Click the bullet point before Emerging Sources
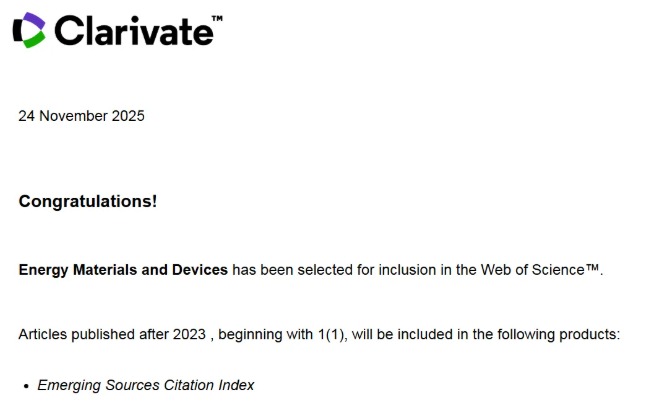Screen dimensions: 647x407 click(24, 386)
